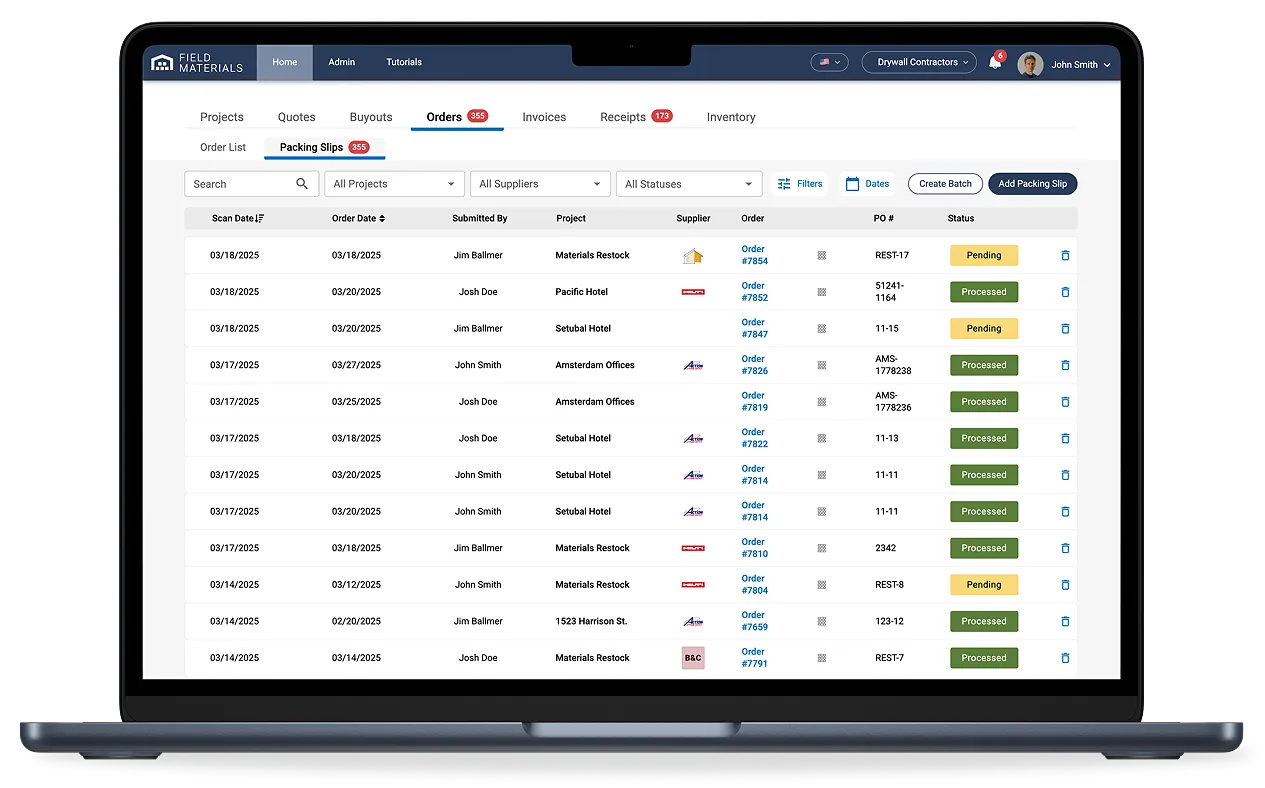Image resolution: width=1265 pixels, height=788 pixels.
Task: Delete packing slip for Order #7854
Action: pyautogui.click(x=1065, y=256)
